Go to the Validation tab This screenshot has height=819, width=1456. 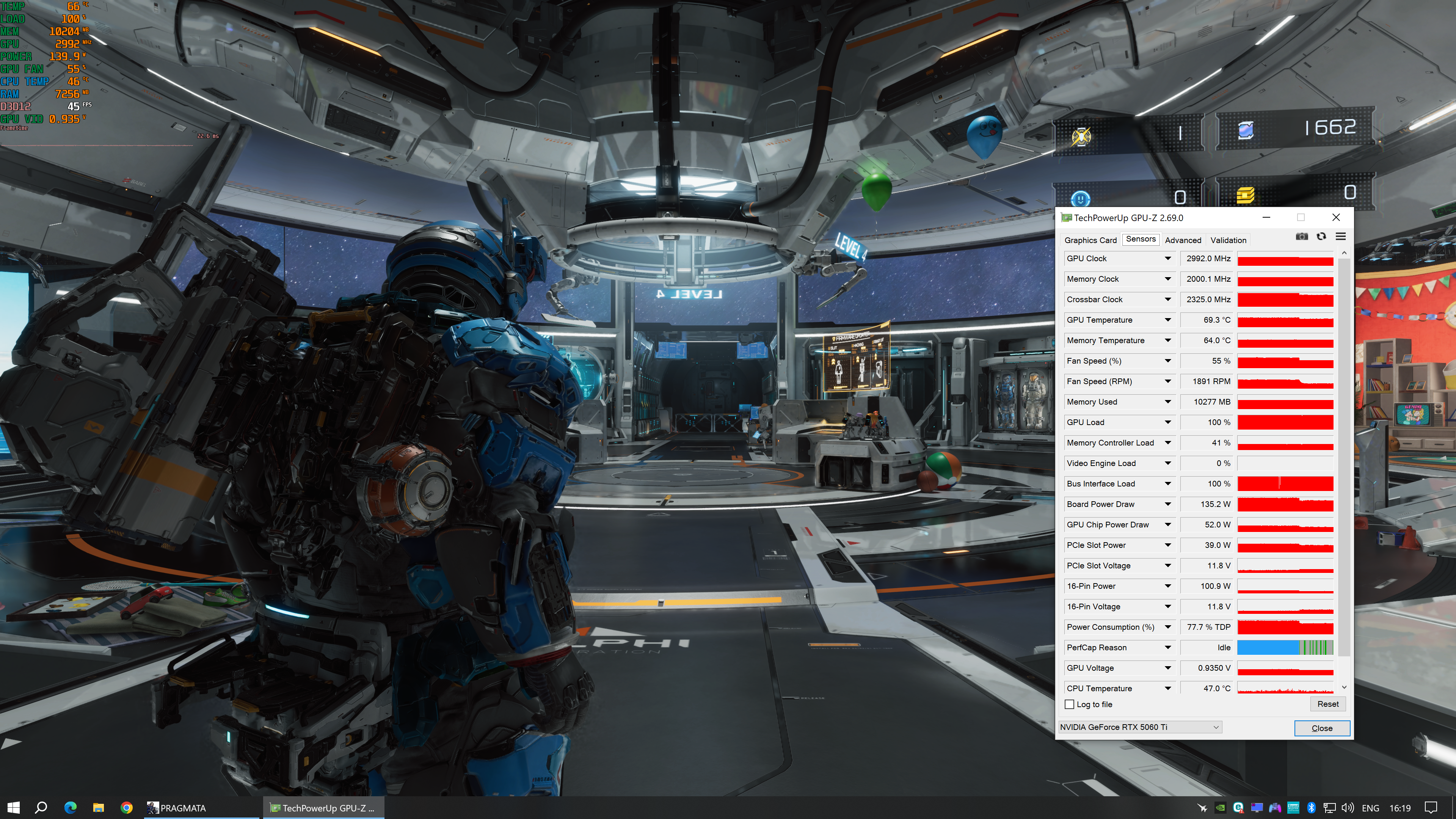pyautogui.click(x=1228, y=240)
